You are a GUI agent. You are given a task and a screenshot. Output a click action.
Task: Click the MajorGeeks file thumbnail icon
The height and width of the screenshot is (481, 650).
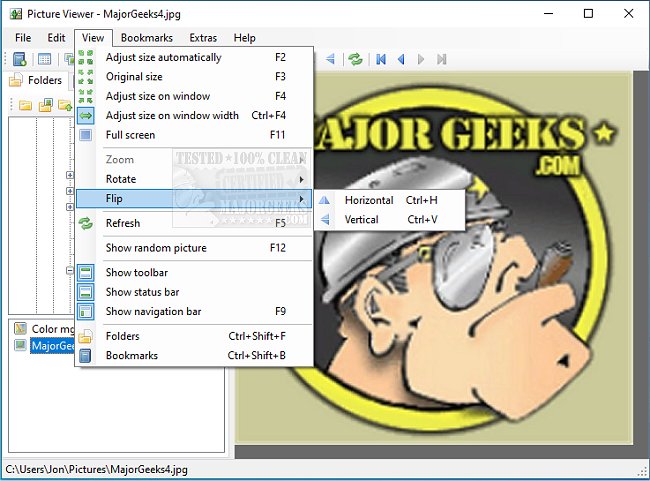coord(20,345)
